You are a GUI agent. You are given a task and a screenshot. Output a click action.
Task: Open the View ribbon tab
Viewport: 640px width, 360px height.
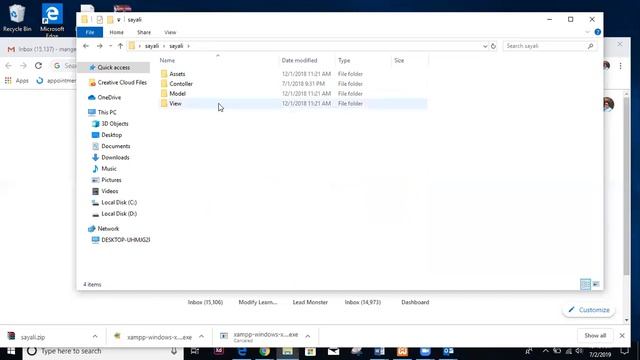(x=170, y=32)
